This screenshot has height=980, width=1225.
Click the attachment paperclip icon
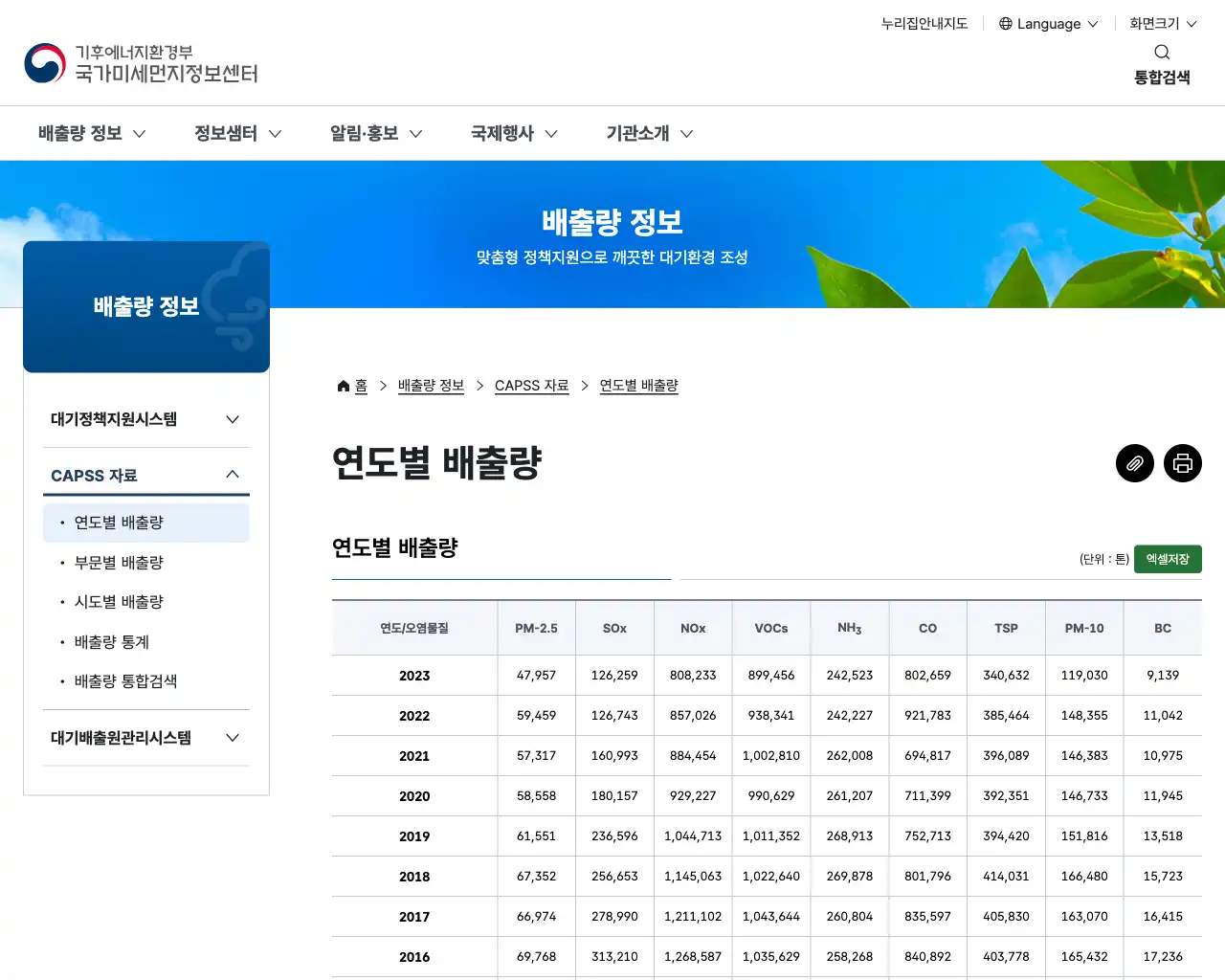click(x=1135, y=463)
